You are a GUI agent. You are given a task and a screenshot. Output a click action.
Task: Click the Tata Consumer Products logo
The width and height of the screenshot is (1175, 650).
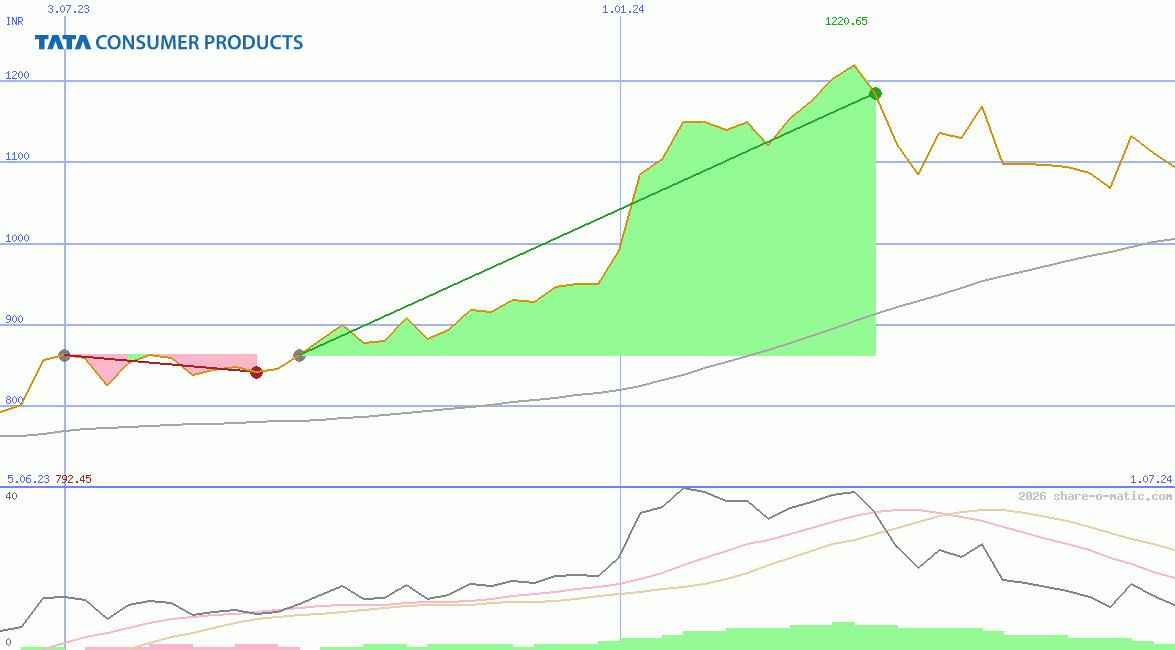pos(169,42)
